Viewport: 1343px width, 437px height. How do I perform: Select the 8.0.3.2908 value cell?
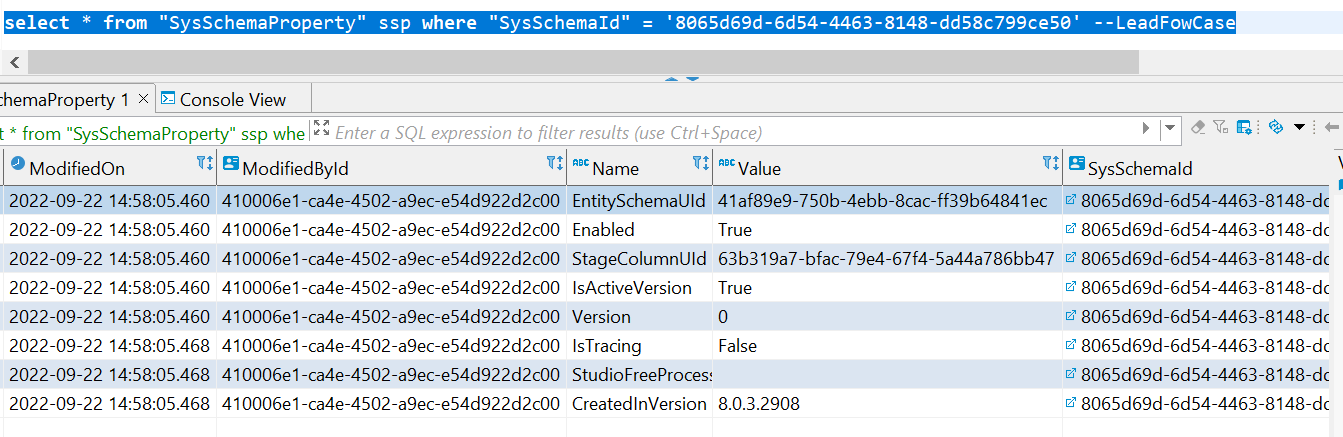(x=887, y=404)
